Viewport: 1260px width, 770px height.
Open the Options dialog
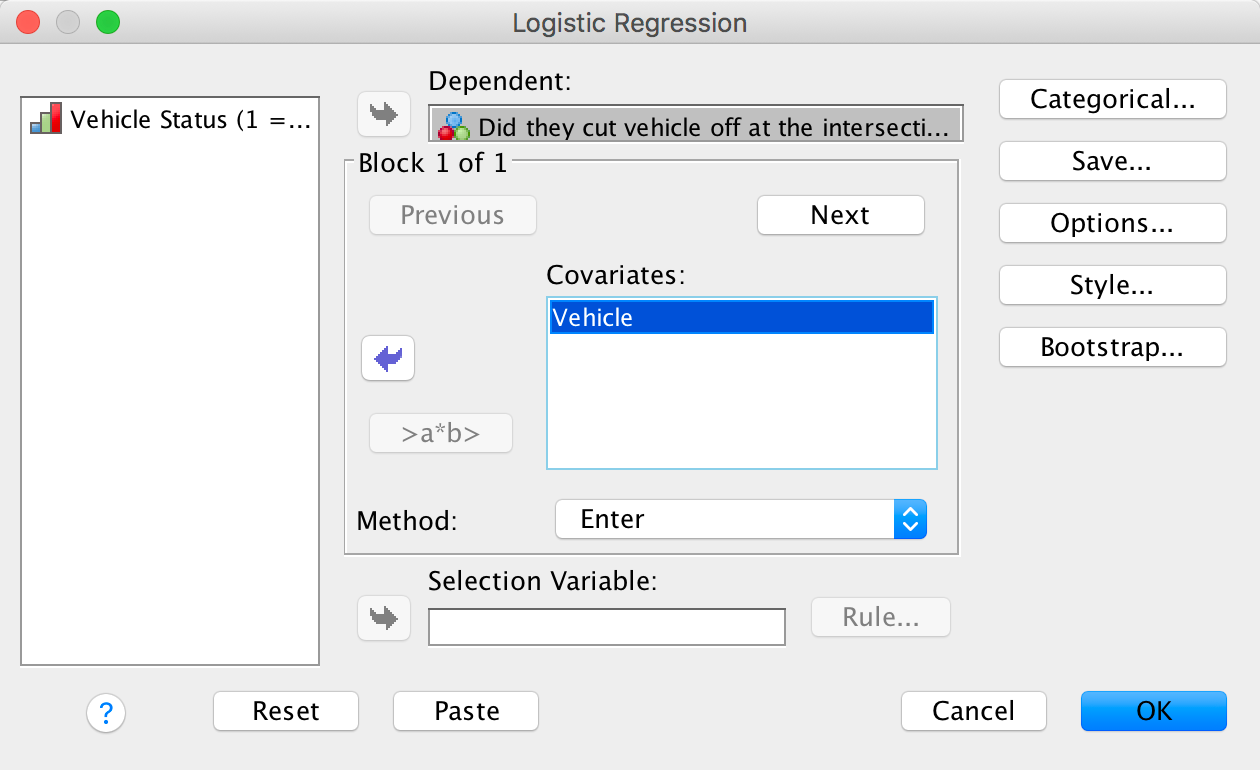point(1112,224)
